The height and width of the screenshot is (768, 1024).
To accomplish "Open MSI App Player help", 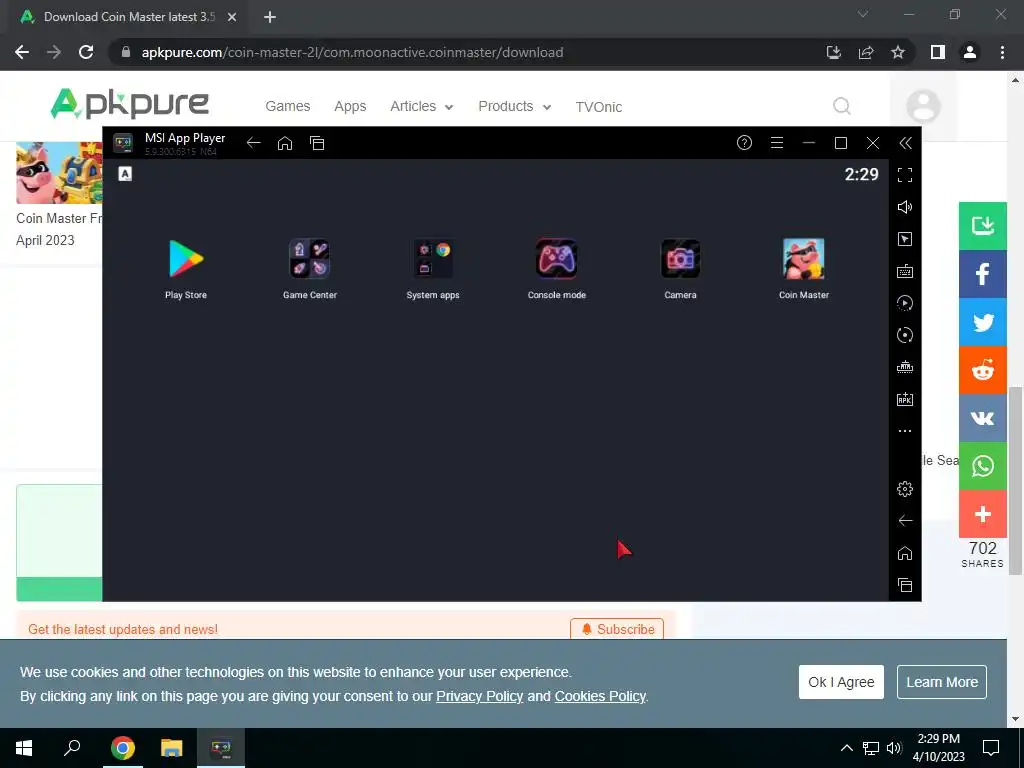I will click(744, 142).
